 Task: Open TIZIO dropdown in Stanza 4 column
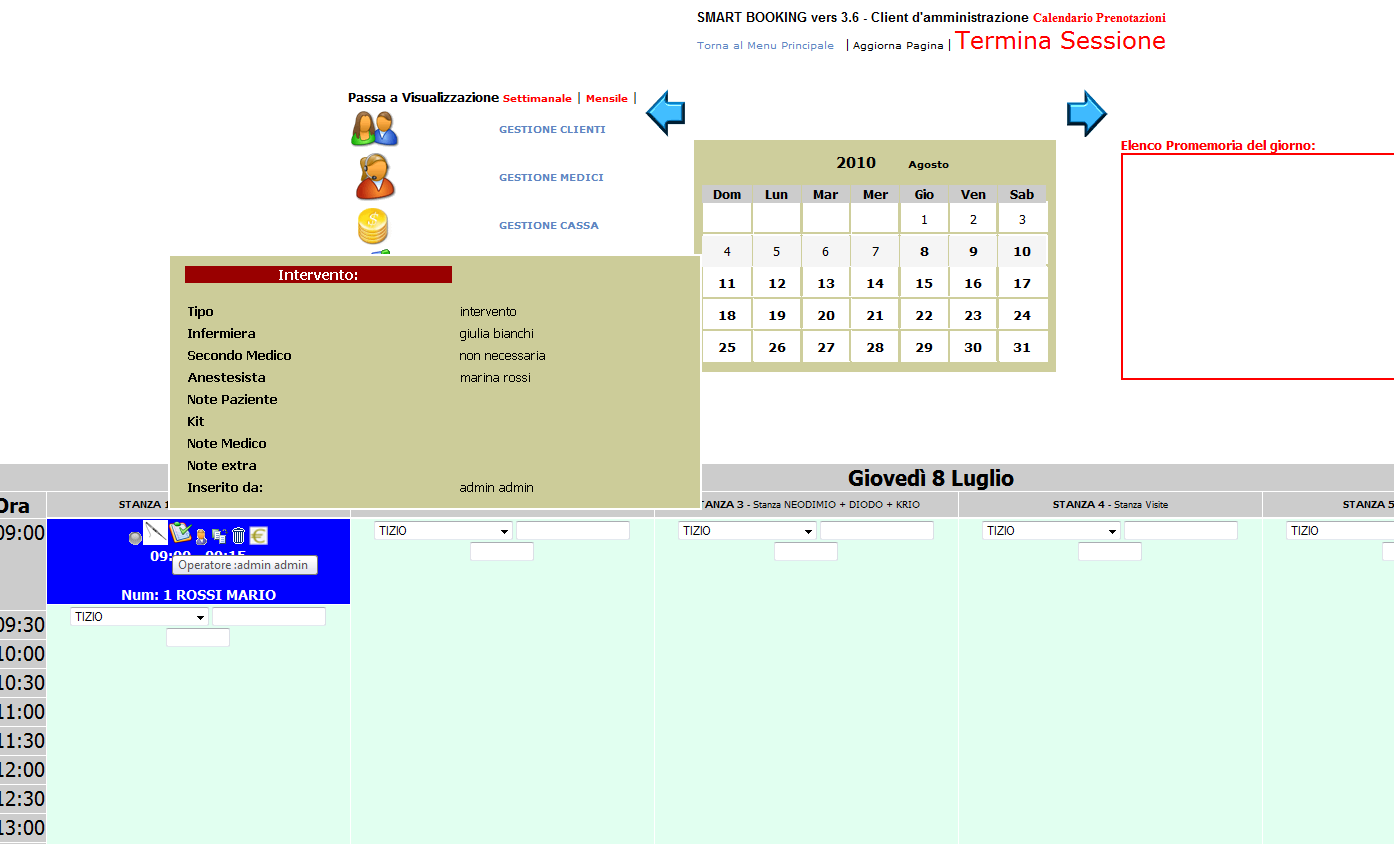click(1052, 531)
